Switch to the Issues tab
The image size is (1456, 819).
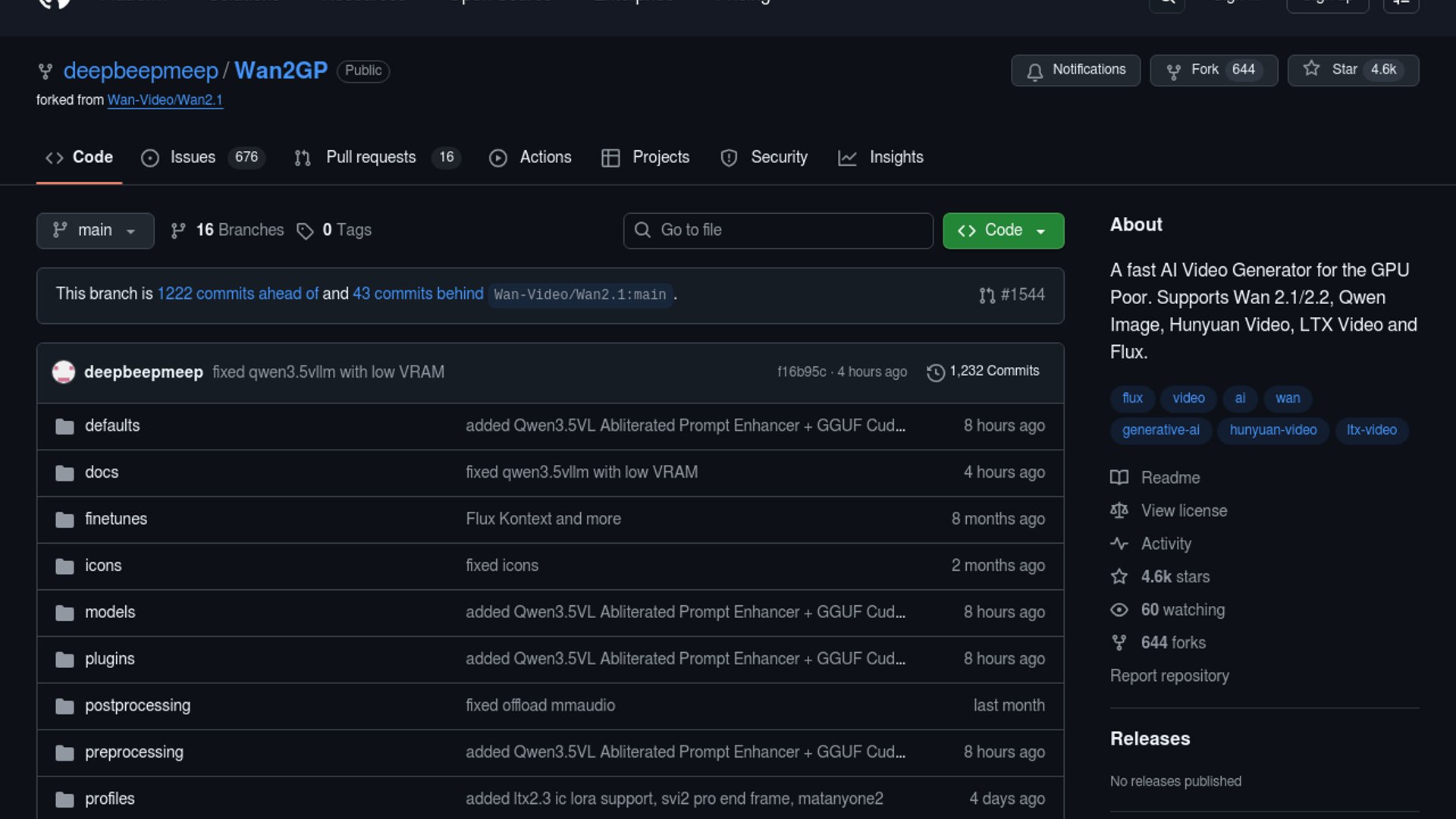pos(193,157)
